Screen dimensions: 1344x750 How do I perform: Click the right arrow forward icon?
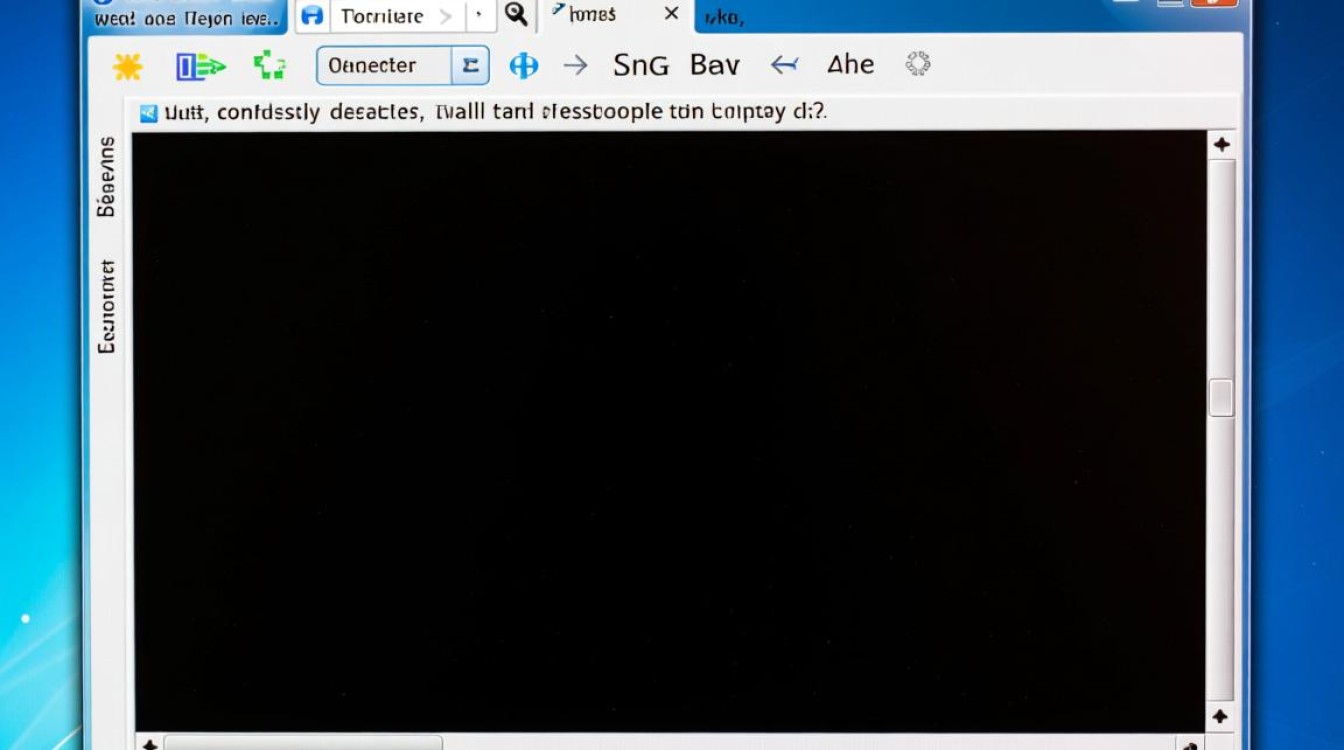[x=575, y=66]
